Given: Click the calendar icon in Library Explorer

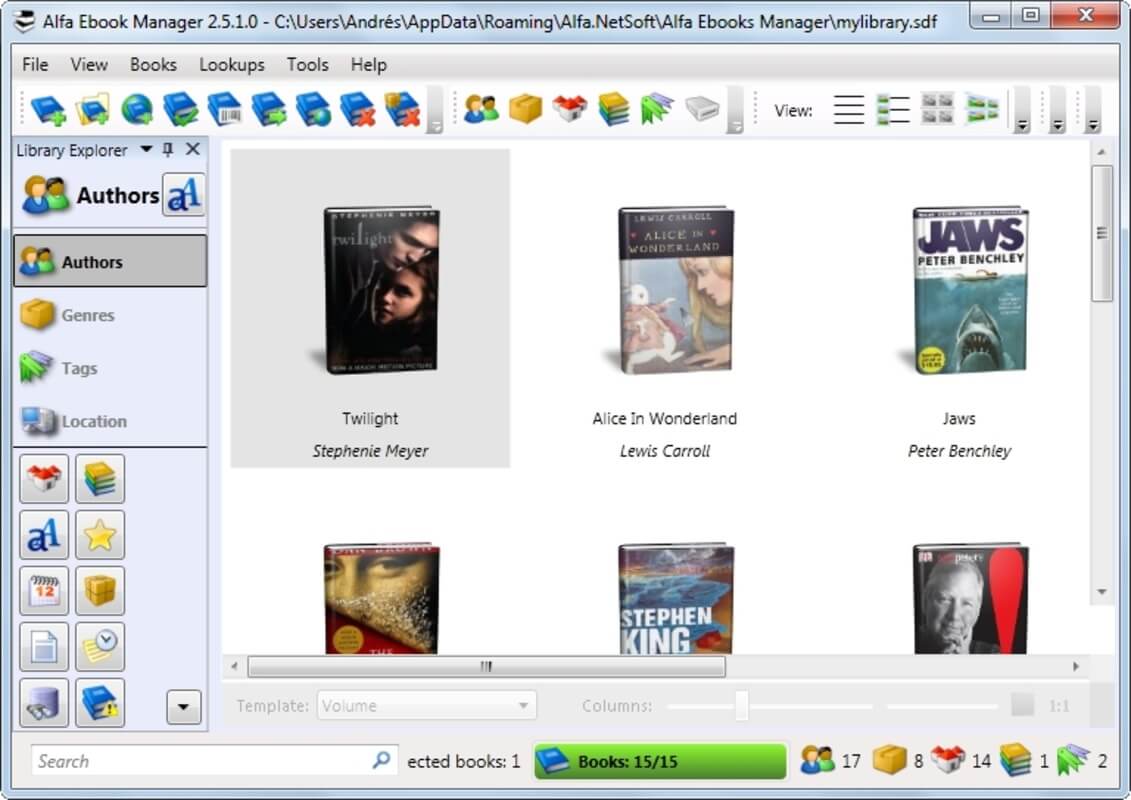Looking at the screenshot, I should (44, 591).
